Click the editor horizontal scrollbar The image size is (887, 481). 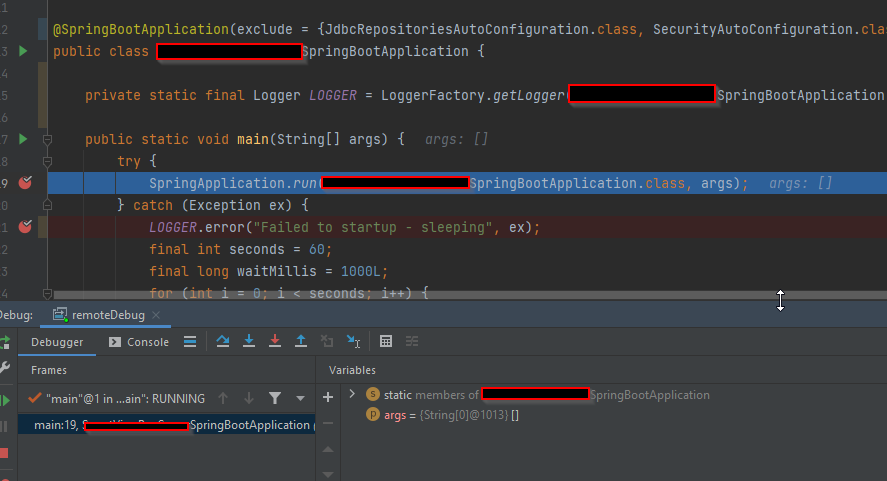tap(400, 296)
